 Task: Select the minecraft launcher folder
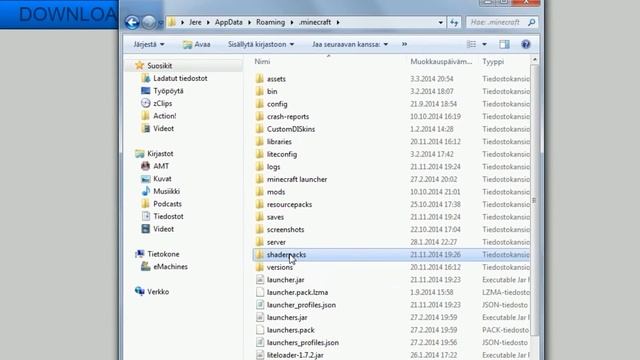pyautogui.click(x=297, y=179)
